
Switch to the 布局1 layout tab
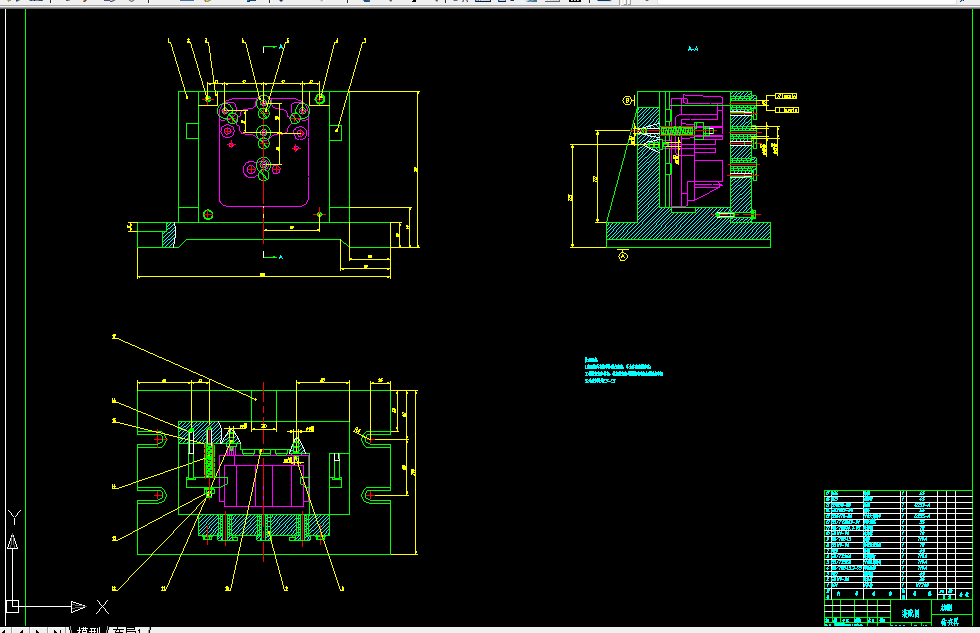129,630
